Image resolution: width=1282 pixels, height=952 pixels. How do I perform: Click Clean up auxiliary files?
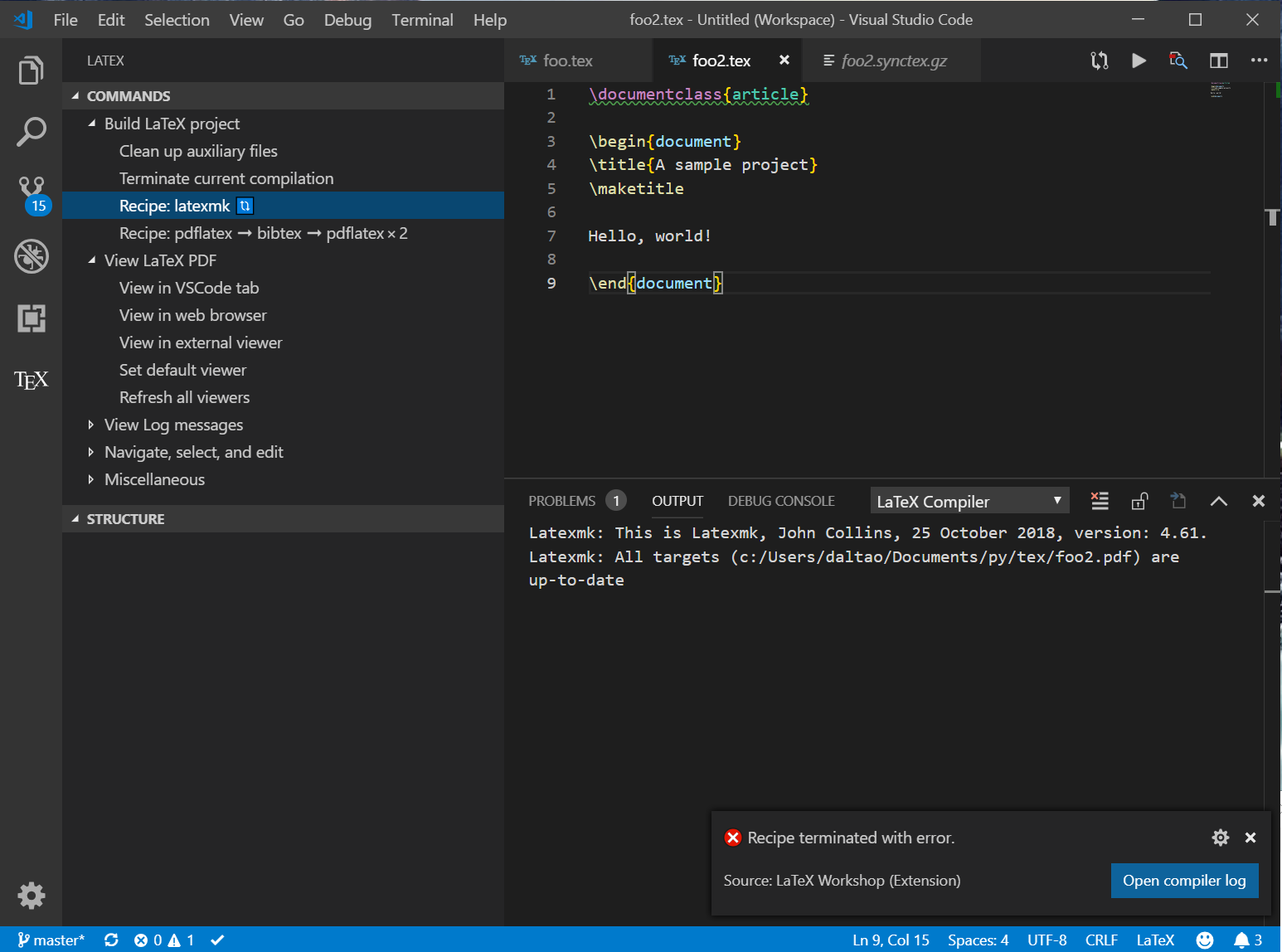click(x=198, y=151)
